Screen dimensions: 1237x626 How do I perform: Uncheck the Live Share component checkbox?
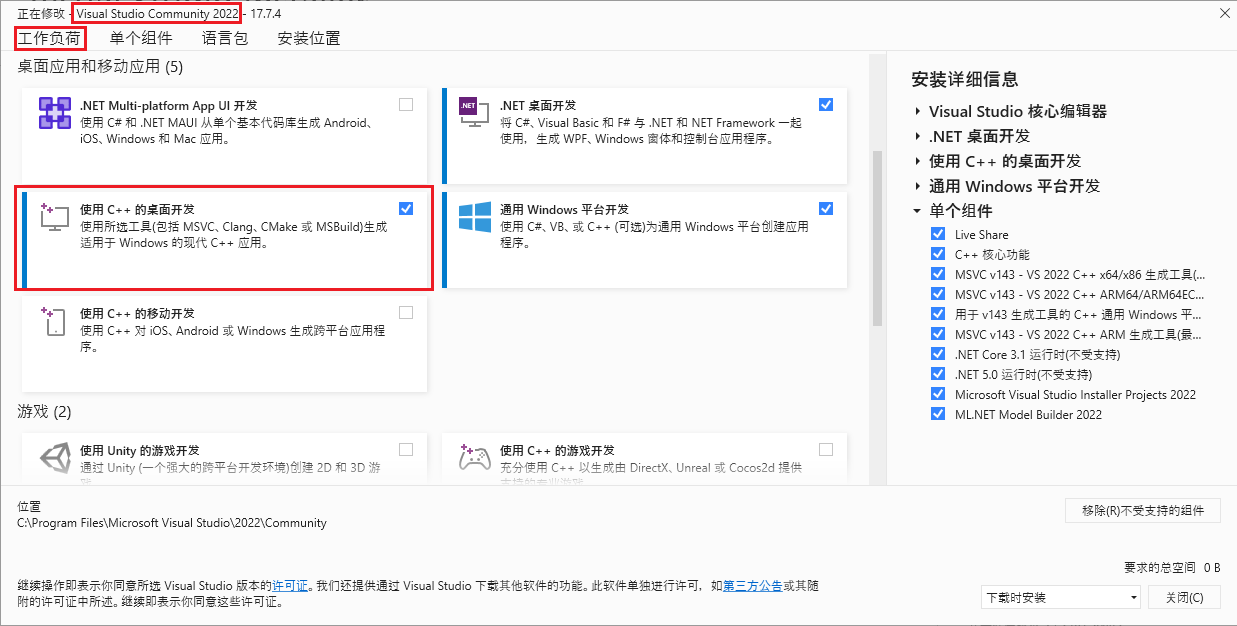[x=937, y=234]
